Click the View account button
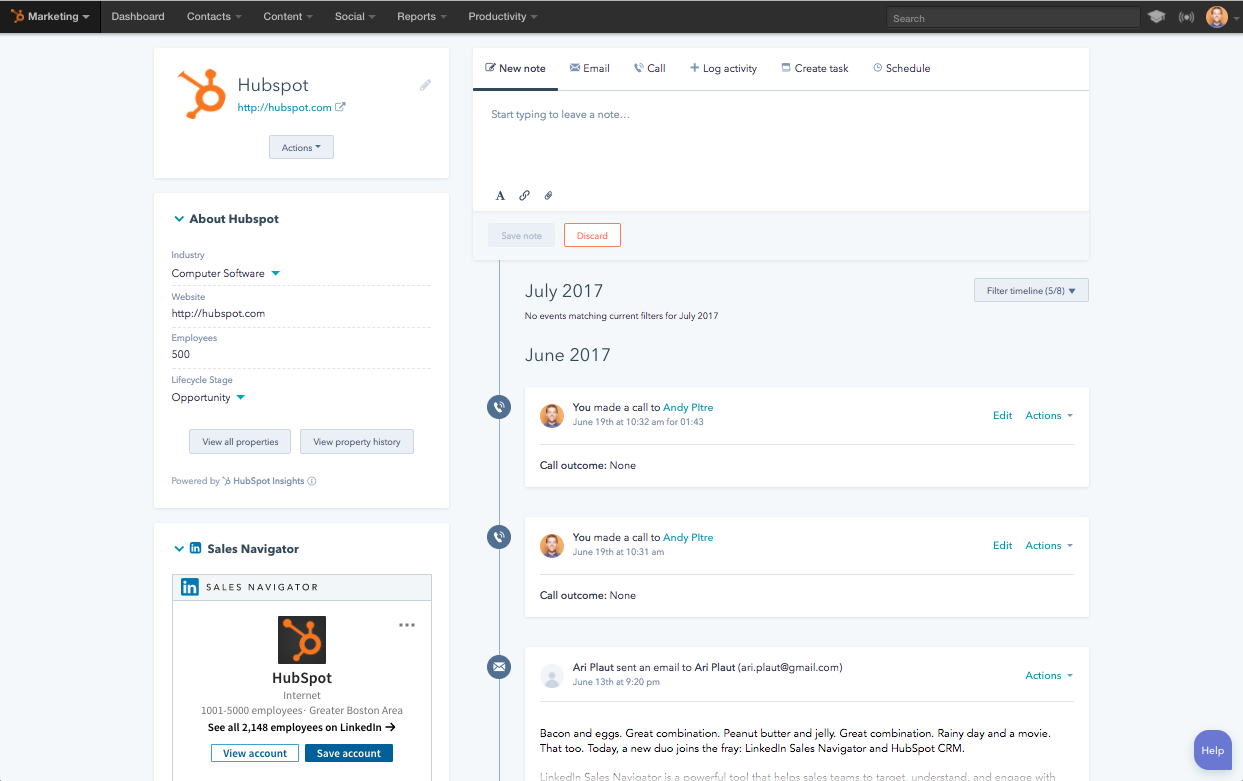The image size is (1243, 781). (x=255, y=753)
